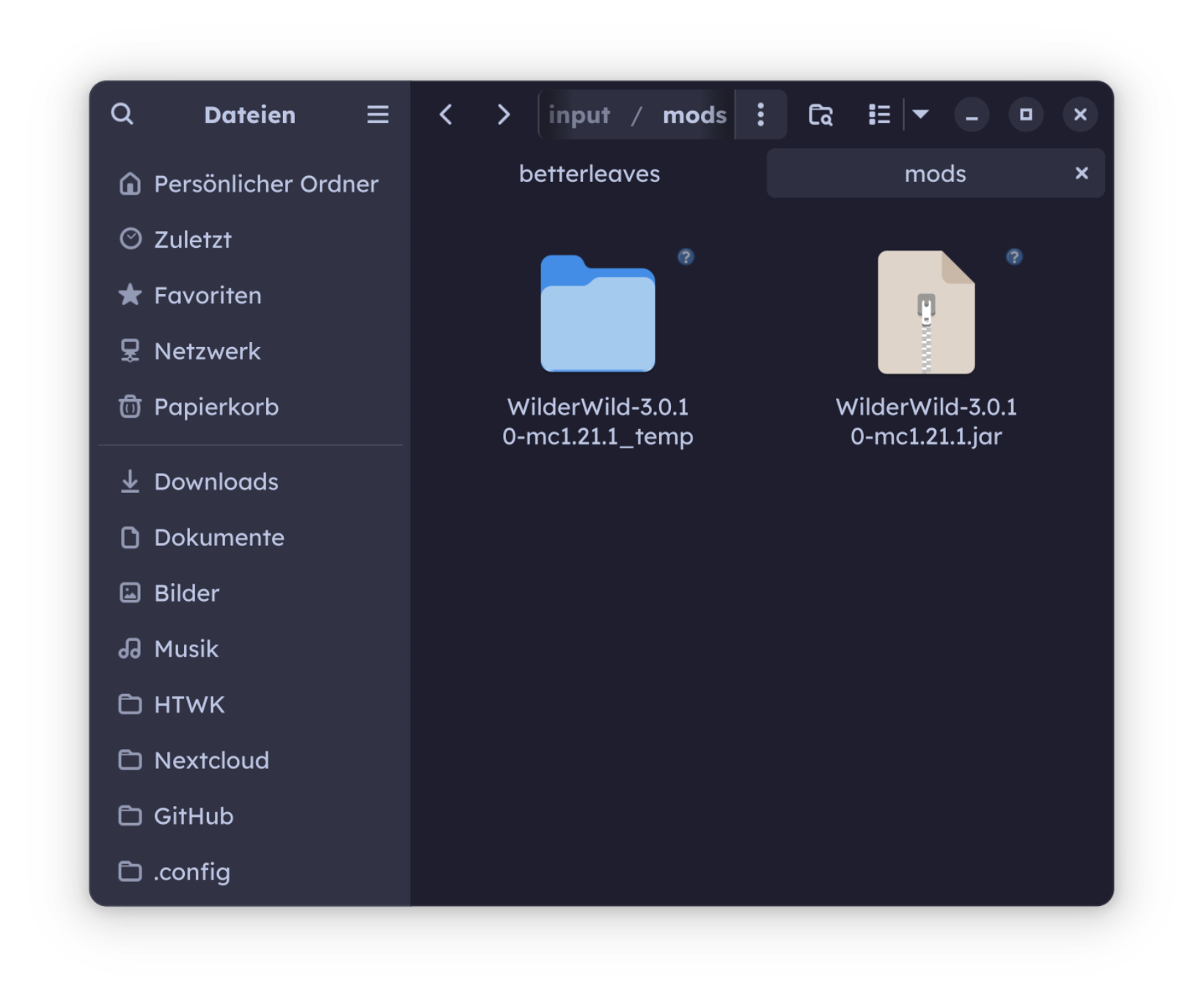The height and width of the screenshot is (1005, 1204).
Task: Open the path bar three-dot menu
Action: pyautogui.click(x=760, y=114)
